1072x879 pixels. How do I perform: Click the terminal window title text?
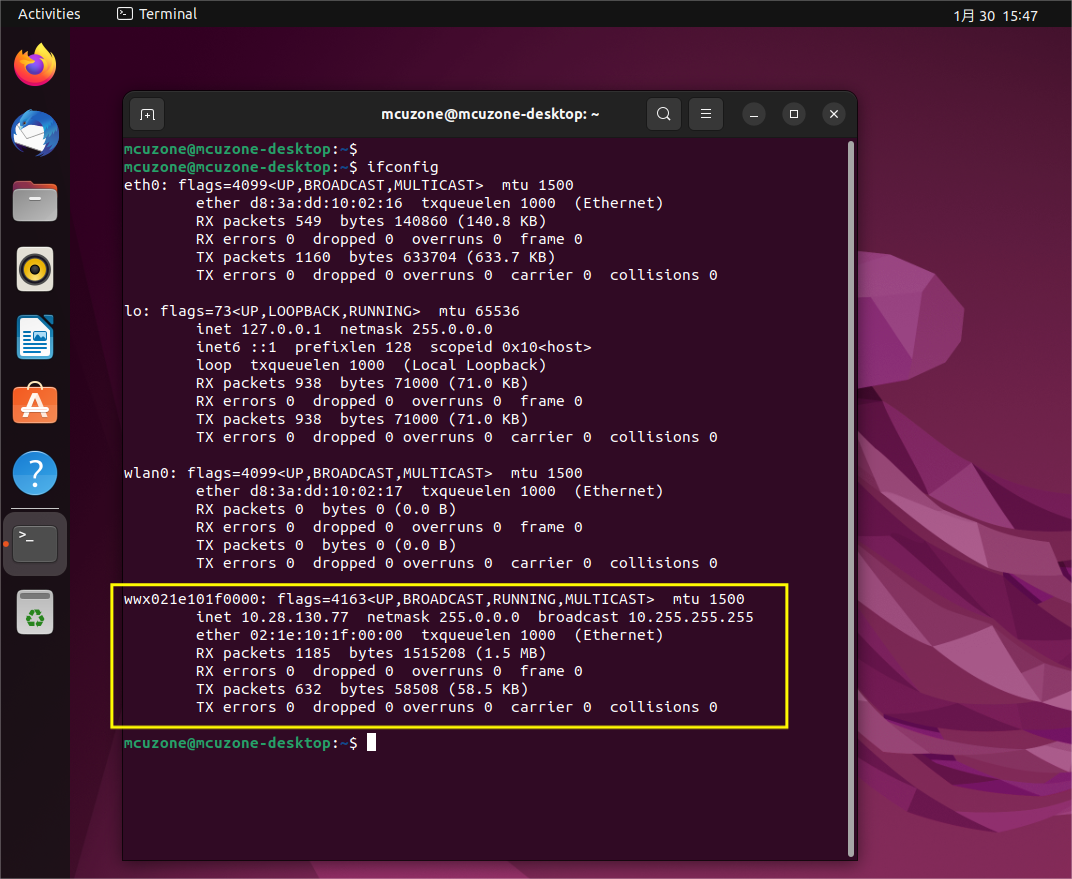click(x=490, y=114)
